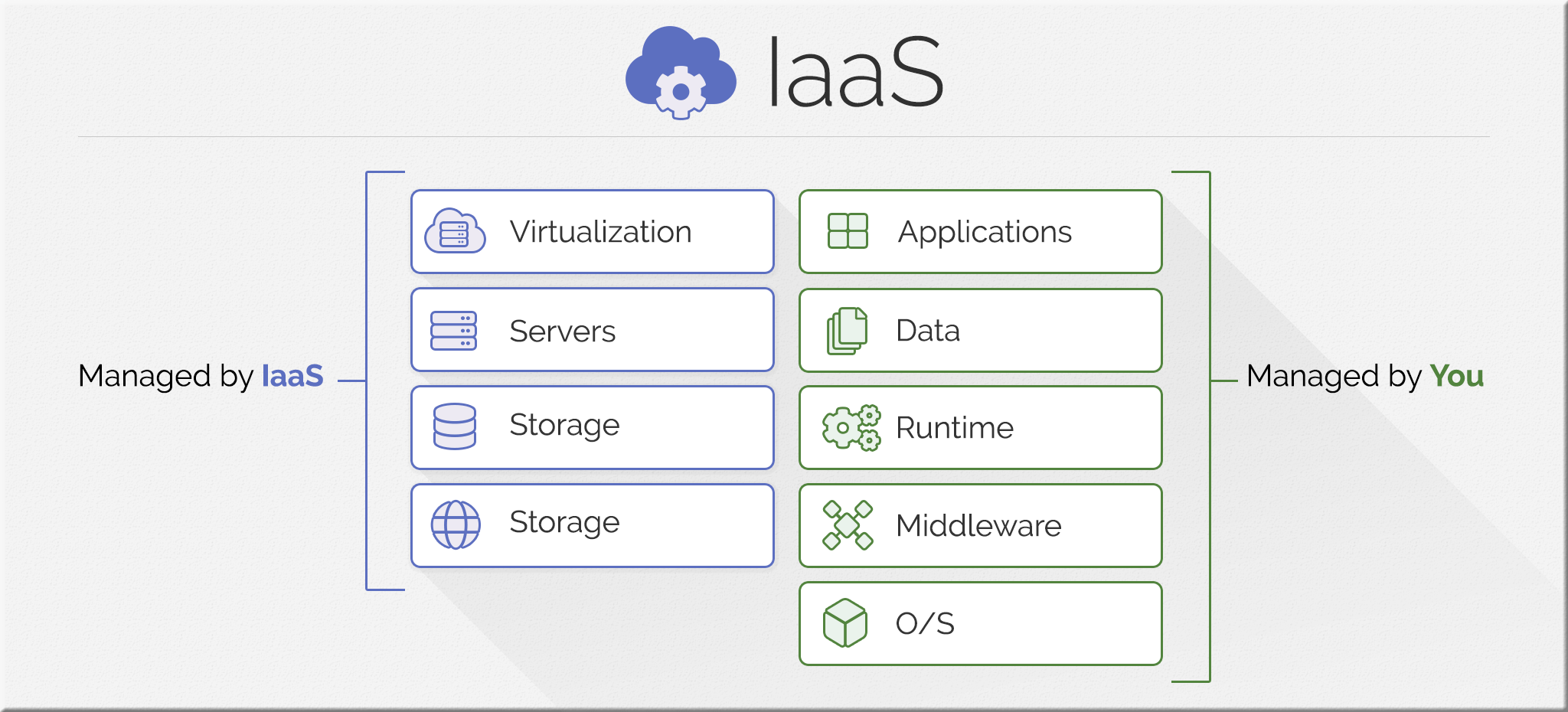The image size is (1568, 712).
Task: Click the blue IaaS word in left label
Action: 292,376
